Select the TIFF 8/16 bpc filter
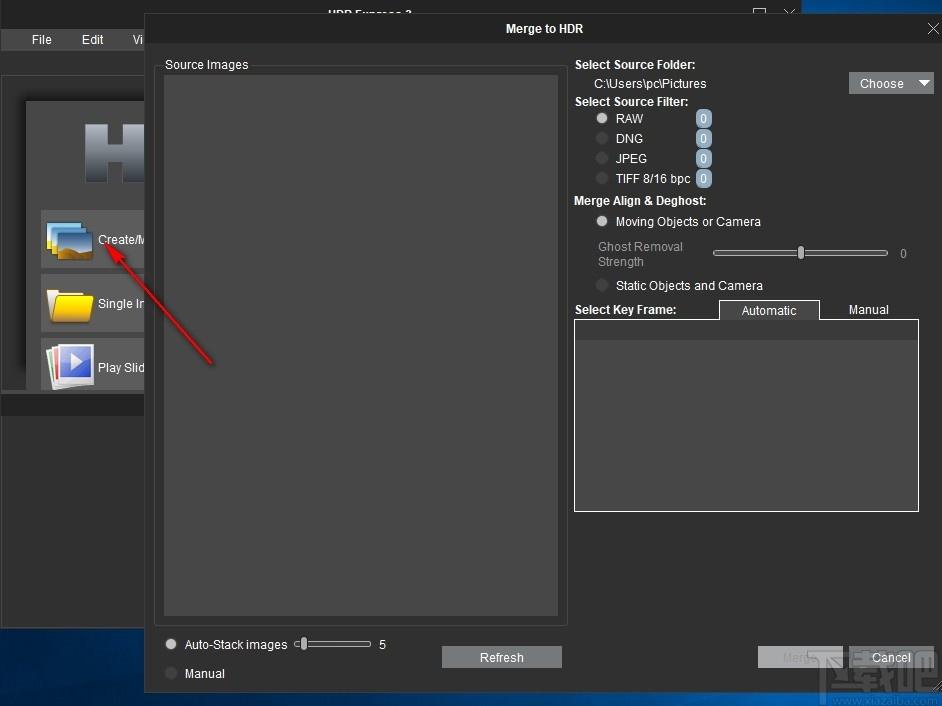This screenshot has width=942, height=706. click(602, 178)
